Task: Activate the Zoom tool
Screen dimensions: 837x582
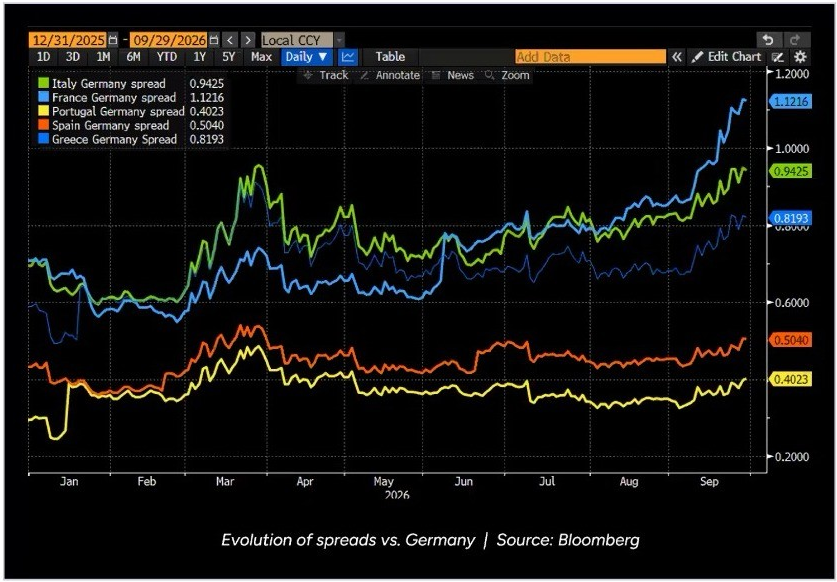Action: coord(507,75)
